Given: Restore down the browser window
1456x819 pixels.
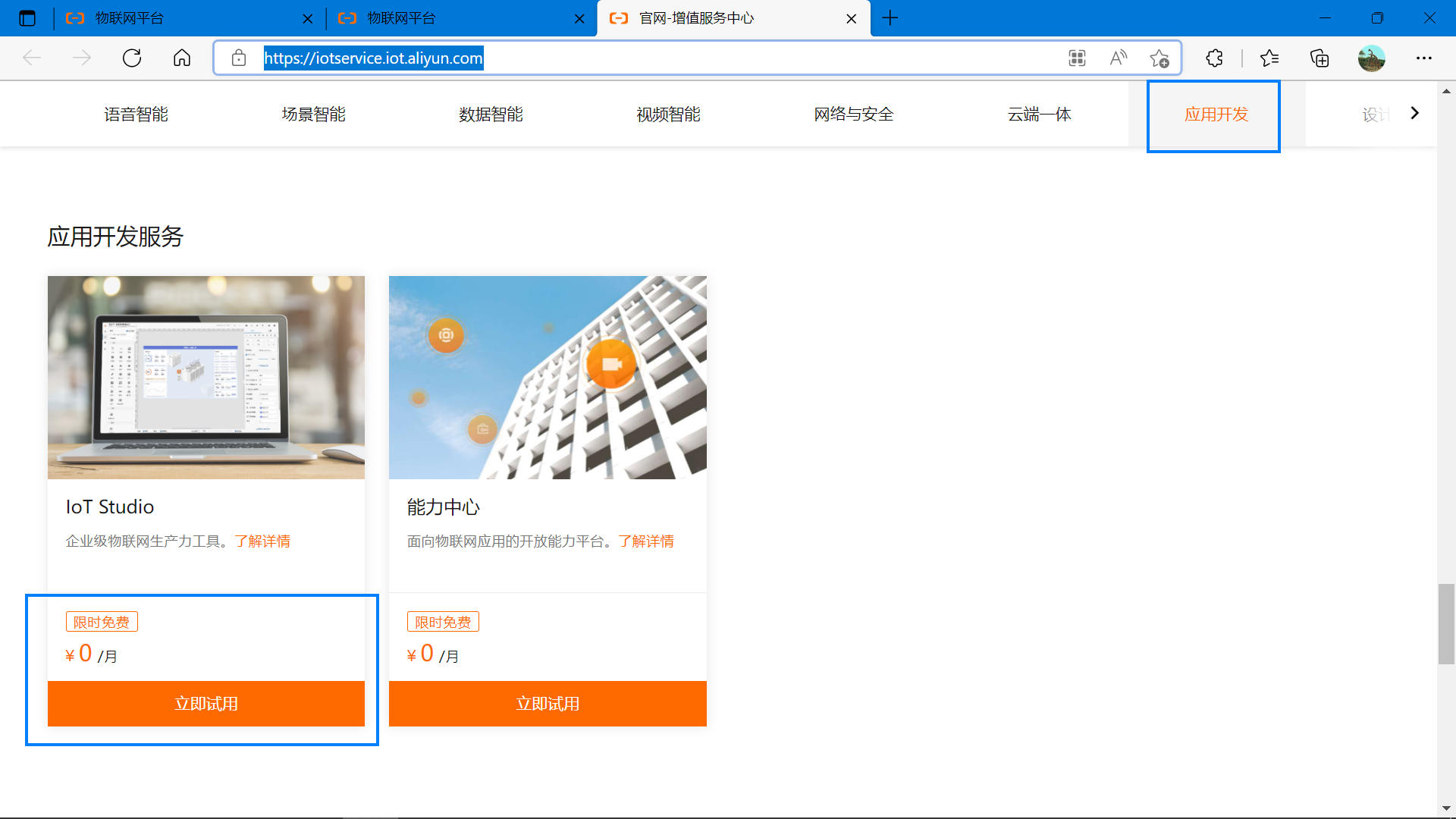Looking at the screenshot, I should (1377, 18).
